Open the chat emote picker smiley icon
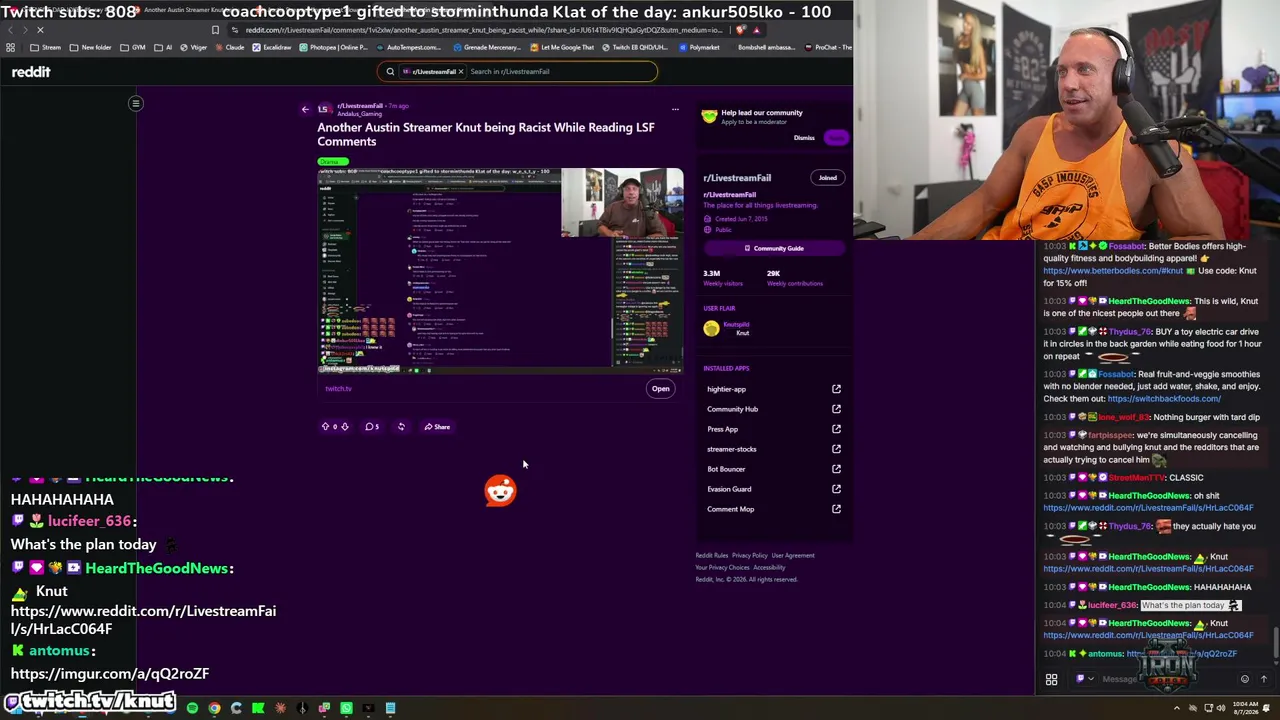Viewport: 1280px width, 720px height. (1245, 680)
